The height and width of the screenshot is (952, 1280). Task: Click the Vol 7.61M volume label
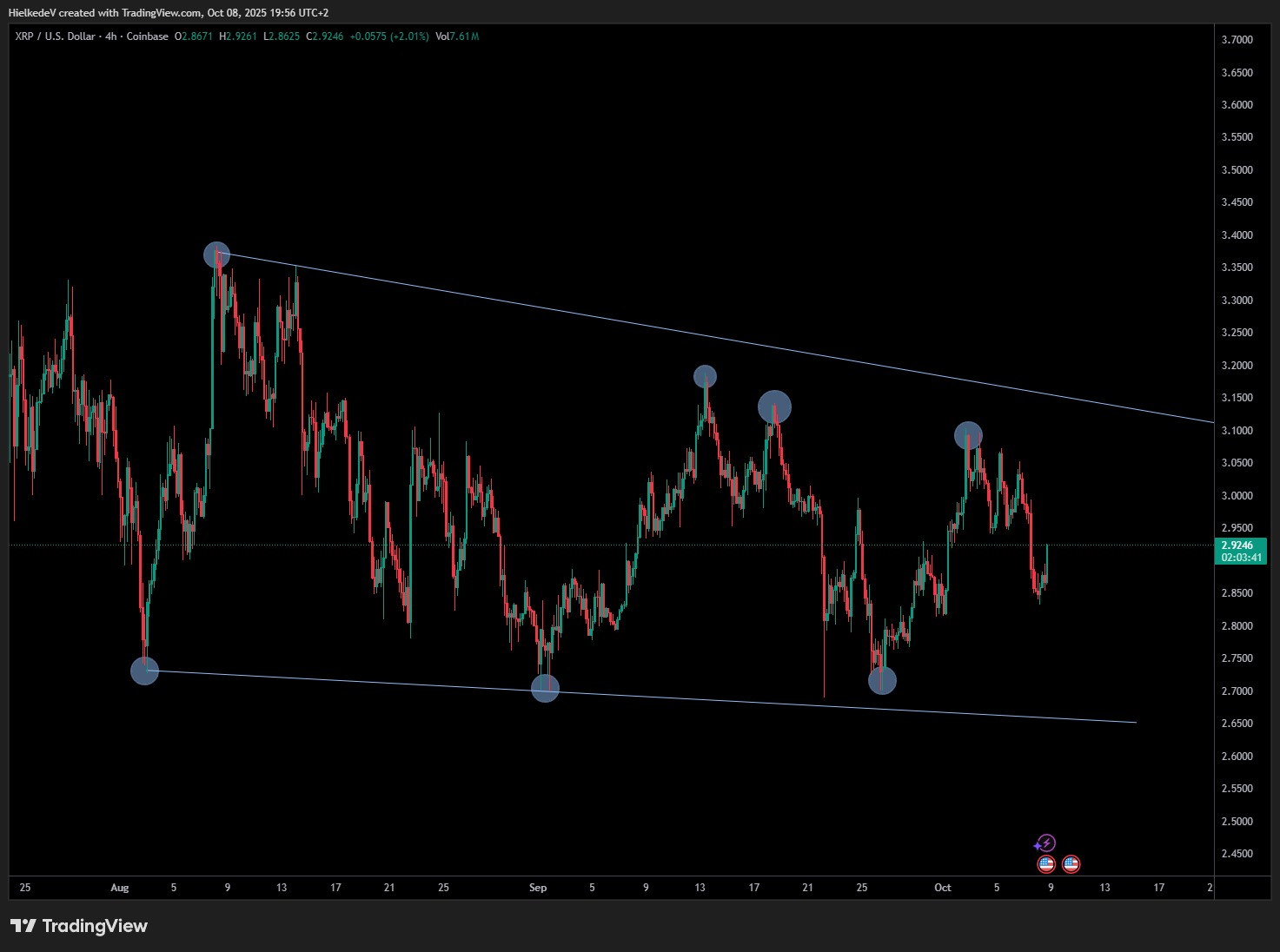click(457, 36)
